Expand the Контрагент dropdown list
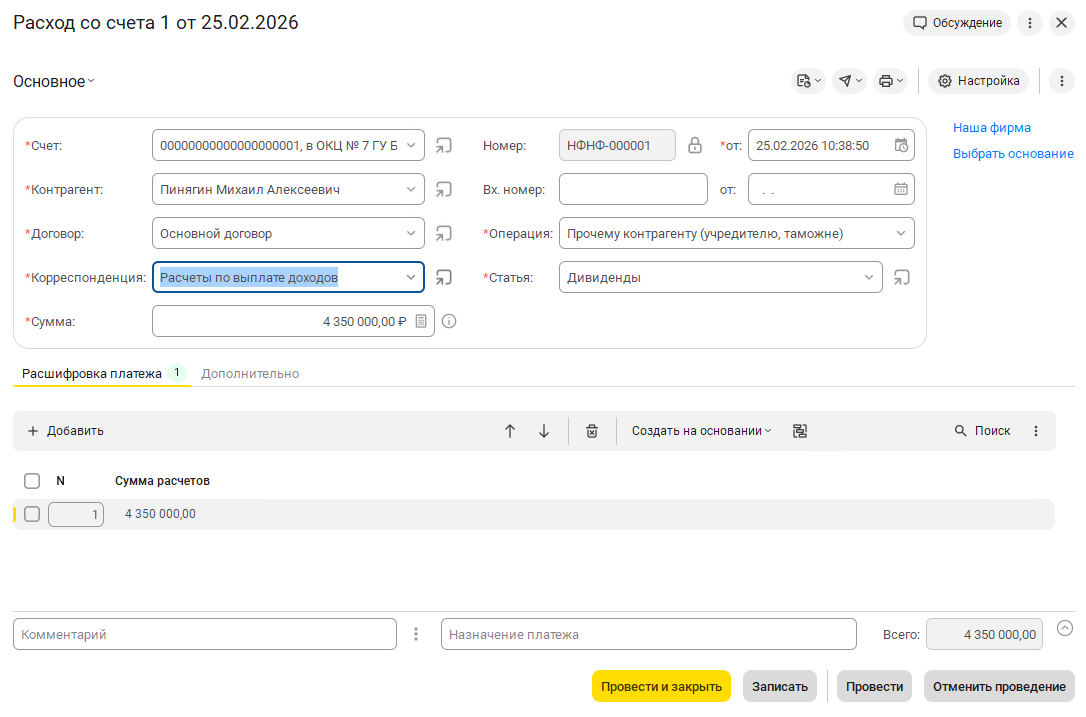Image resolution: width=1086 pixels, height=717 pixels. (x=411, y=189)
